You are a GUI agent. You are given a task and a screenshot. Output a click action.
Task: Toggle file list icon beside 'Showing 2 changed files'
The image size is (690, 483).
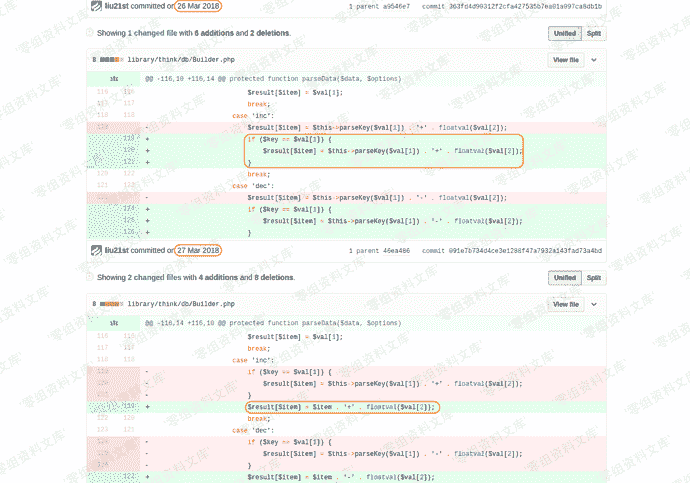point(90,277)
